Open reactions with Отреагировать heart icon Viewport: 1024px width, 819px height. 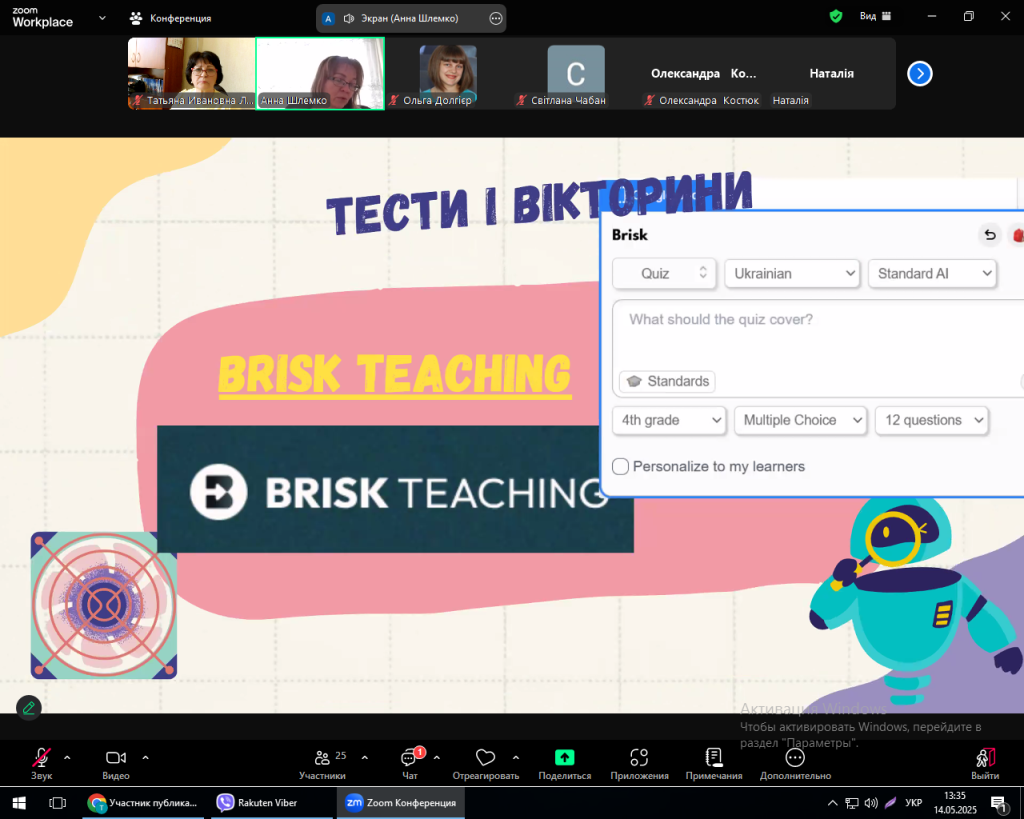point(485,763)
